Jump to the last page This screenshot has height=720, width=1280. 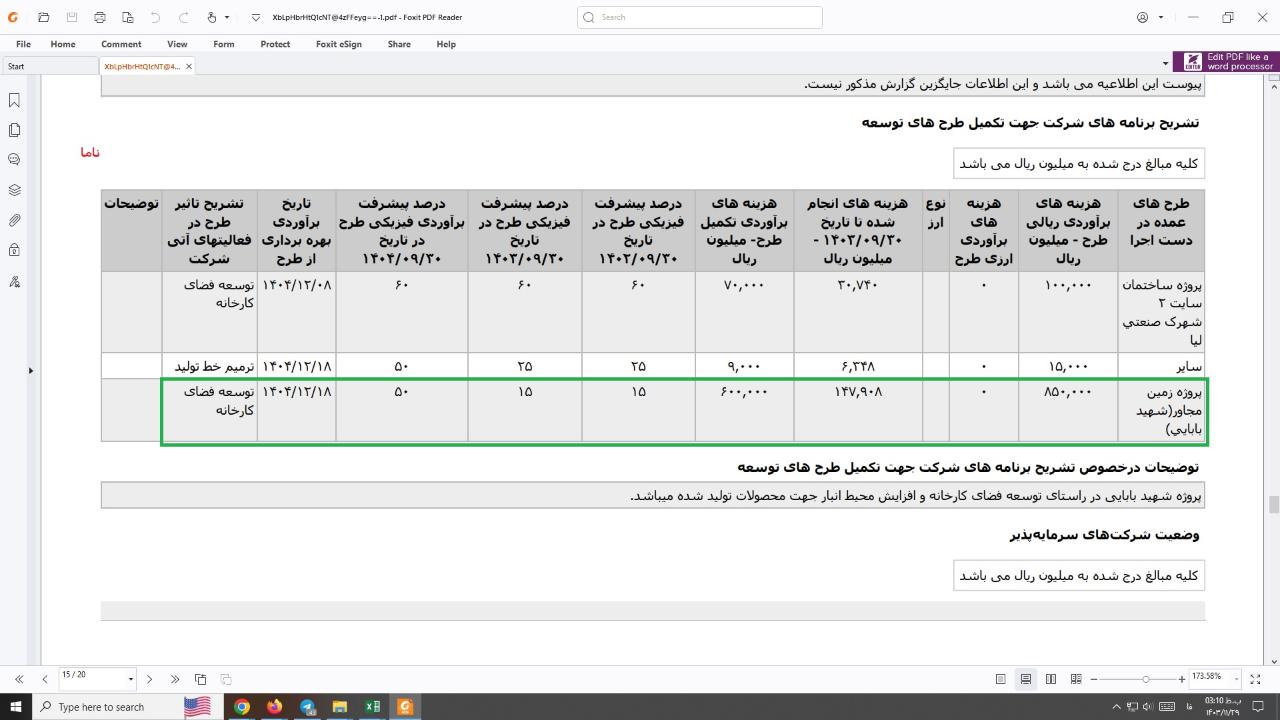click(175, 679)
